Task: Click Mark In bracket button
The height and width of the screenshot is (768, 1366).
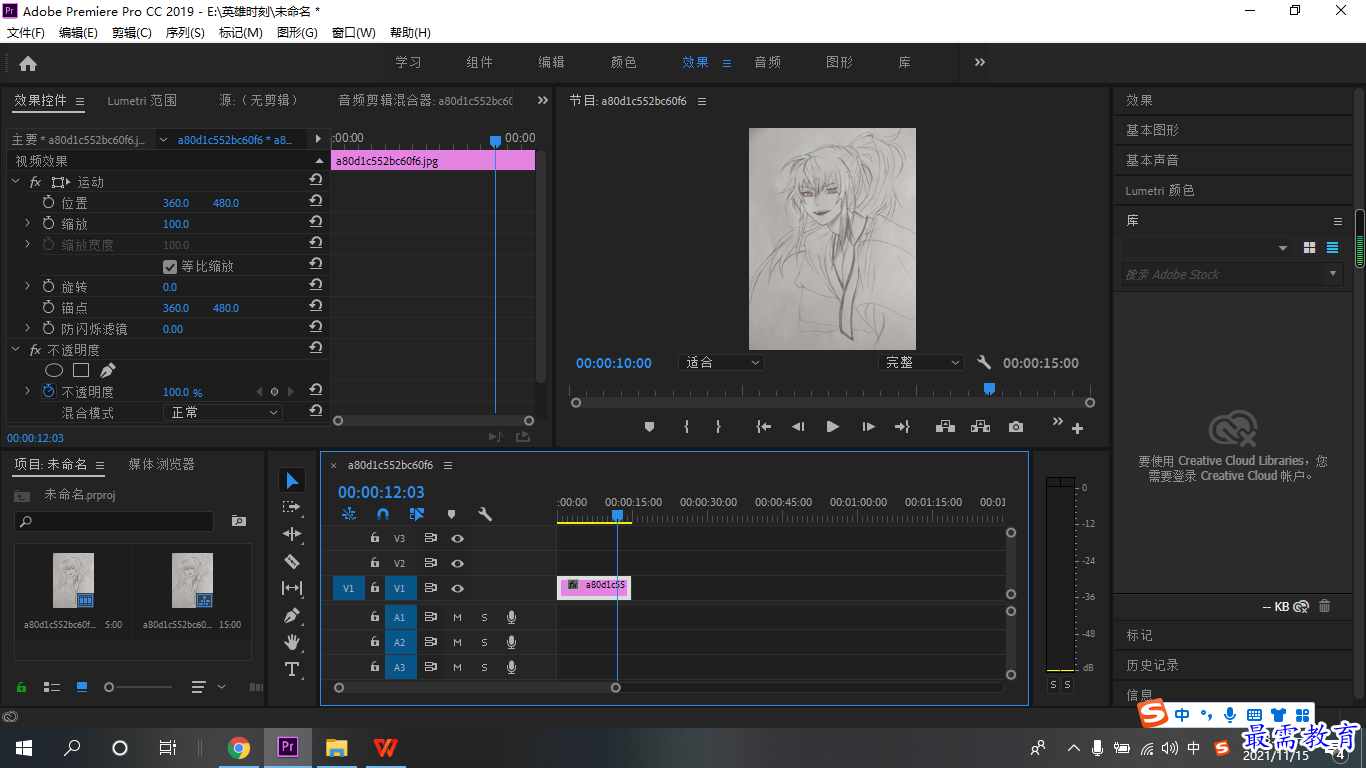Action: pos(686,427)
